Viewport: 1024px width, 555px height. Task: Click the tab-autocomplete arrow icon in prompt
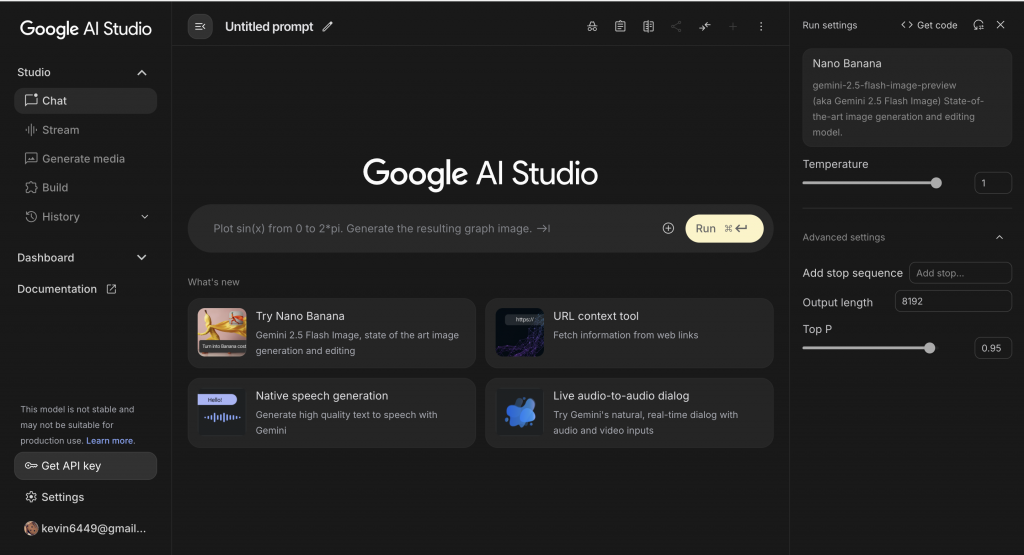tap(543, 229)
